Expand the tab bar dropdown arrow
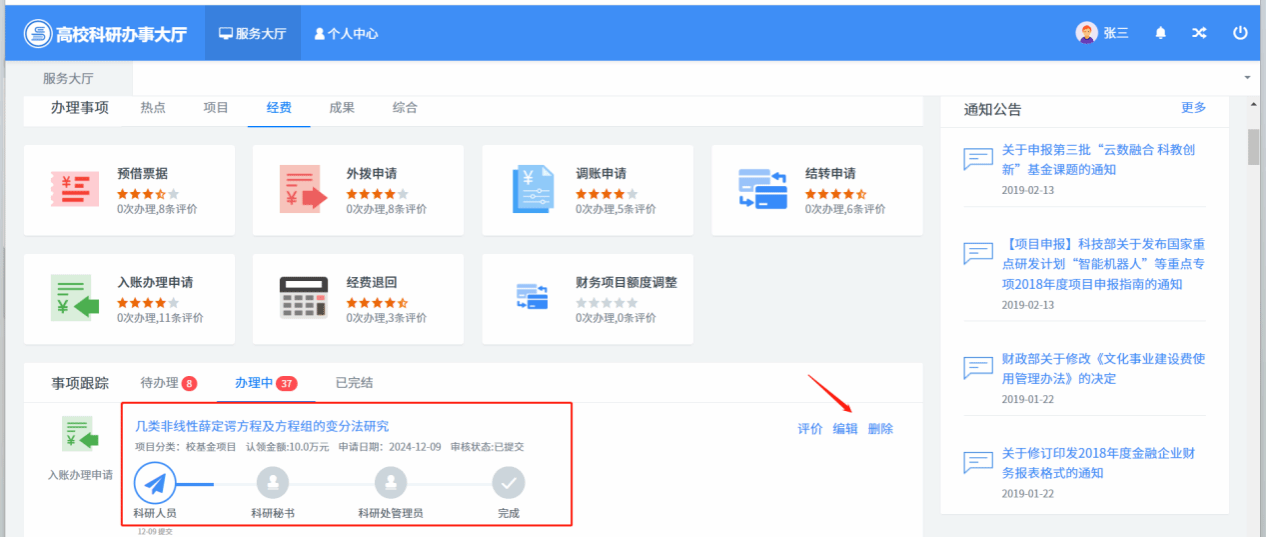 (1246, 78)
